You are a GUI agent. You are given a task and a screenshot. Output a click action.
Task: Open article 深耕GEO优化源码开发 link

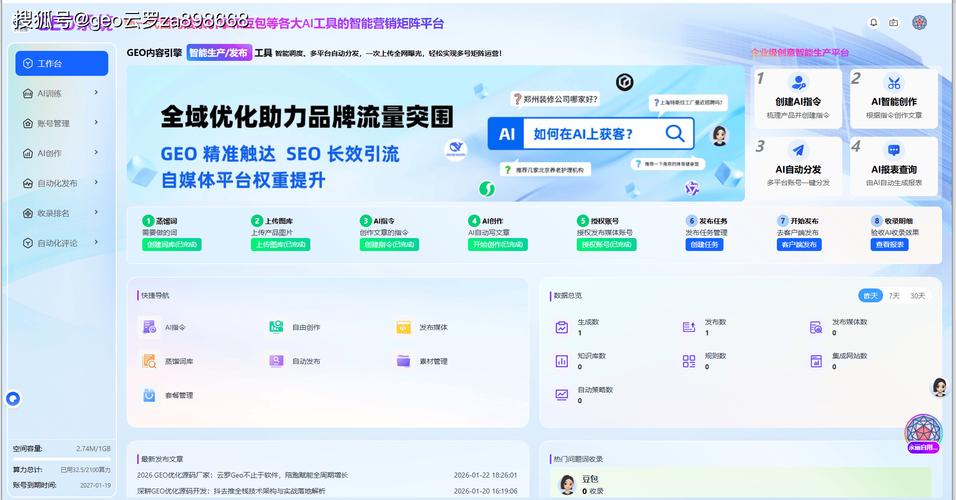(x=230, y=490)
